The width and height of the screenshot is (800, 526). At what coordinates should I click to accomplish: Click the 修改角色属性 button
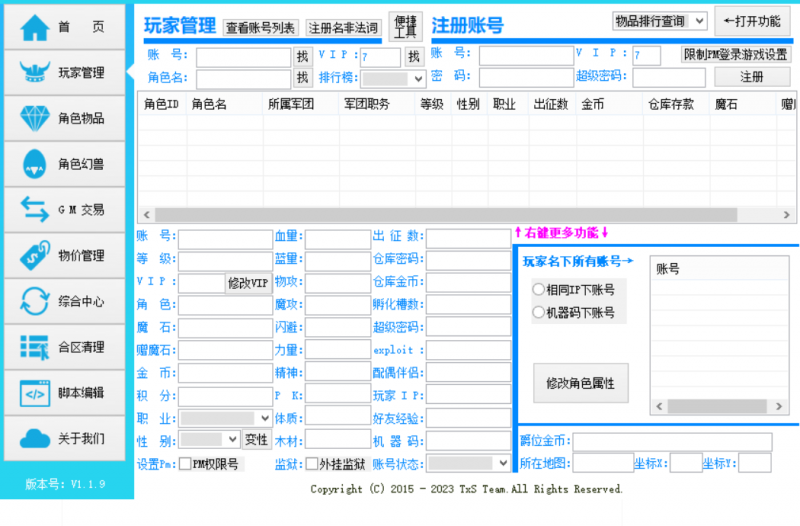pyautogui.click(x=581, y=383)
